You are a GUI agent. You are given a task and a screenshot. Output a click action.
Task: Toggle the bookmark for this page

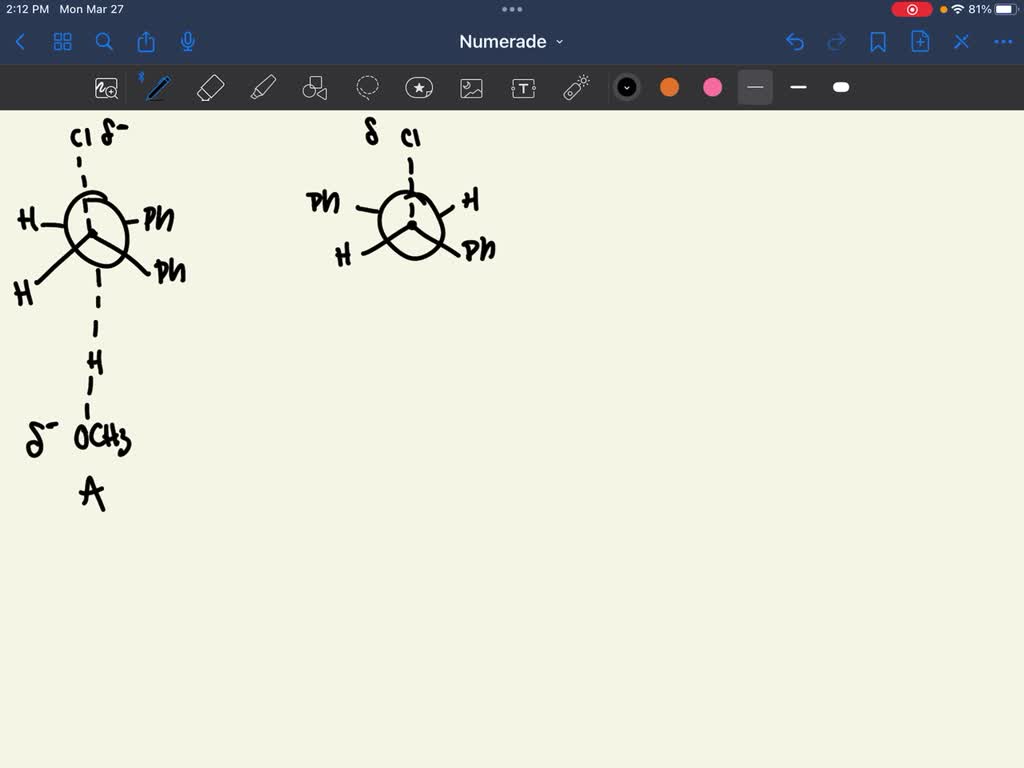(x=880, y=42)
